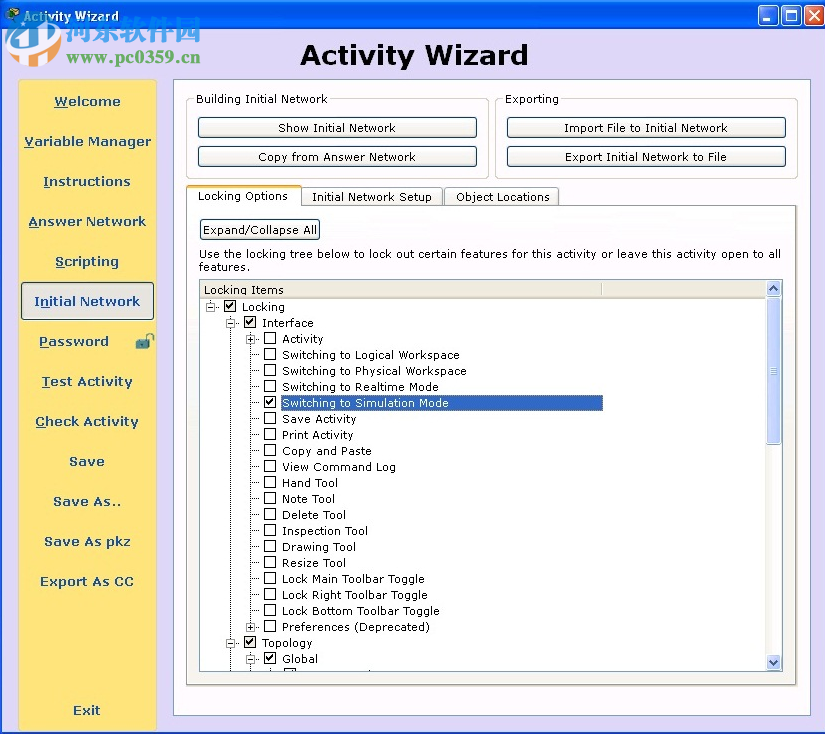
Task: Open the Instructions page
Action: tap(87, 182)
